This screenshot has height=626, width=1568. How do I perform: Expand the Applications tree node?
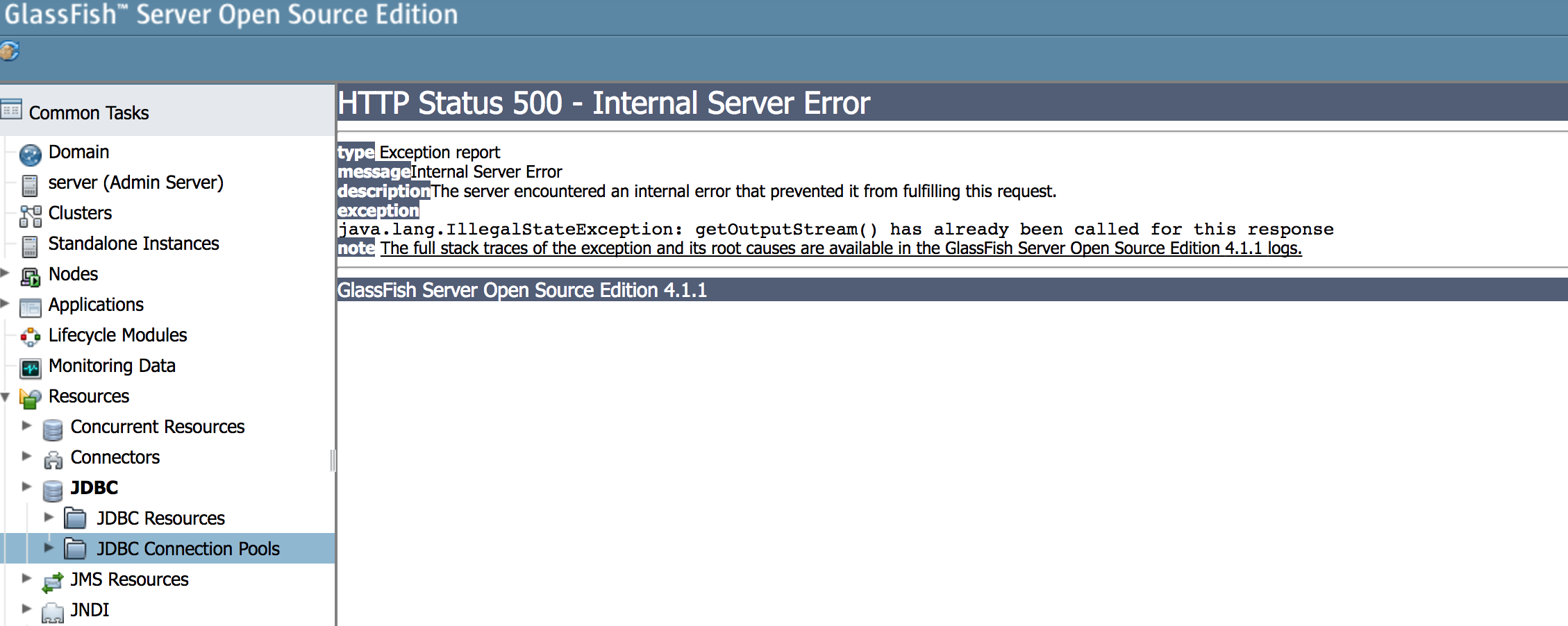(5, 303)
